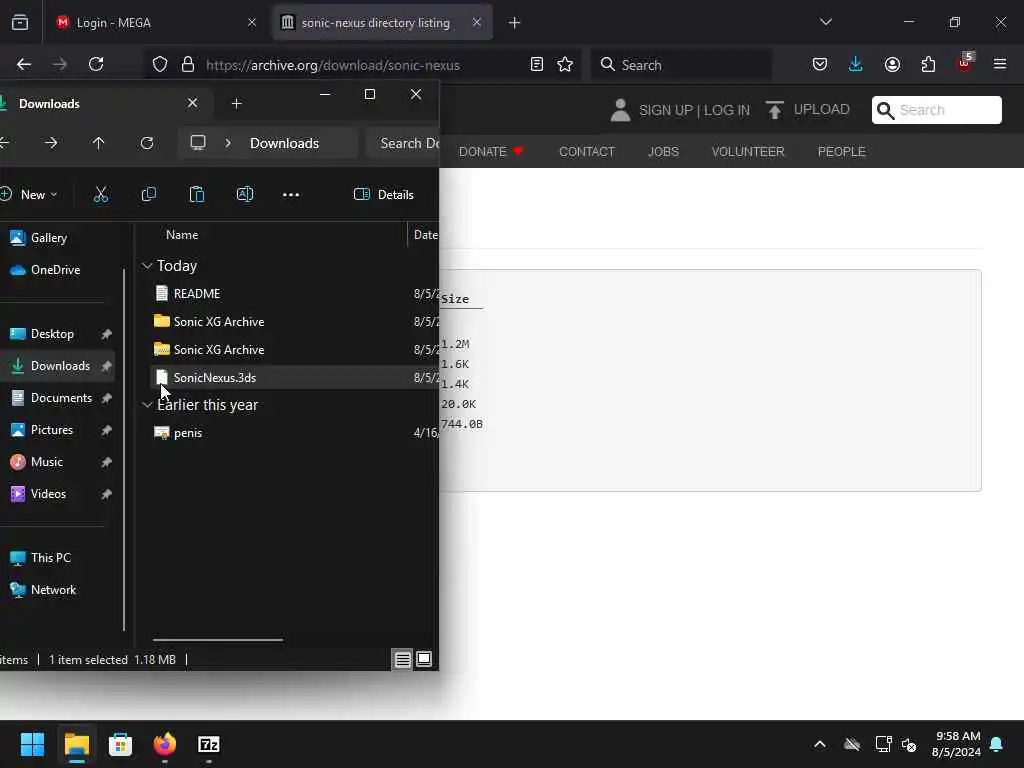Select the zipped Sonic XG Archive item
This screenshot has height=768, width=1024.
pos(218,350)
